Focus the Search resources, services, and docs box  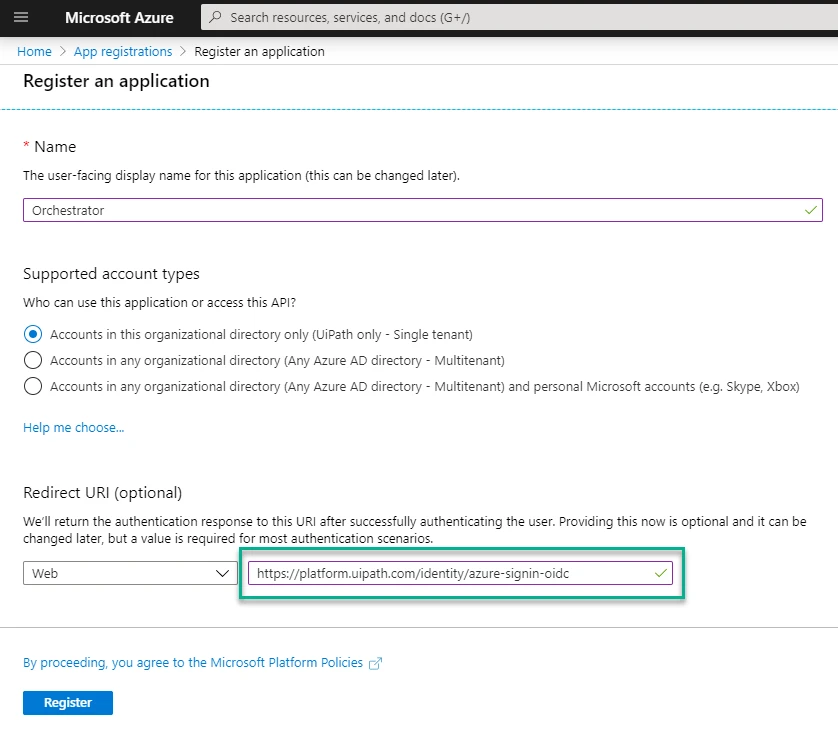point(519,17)
